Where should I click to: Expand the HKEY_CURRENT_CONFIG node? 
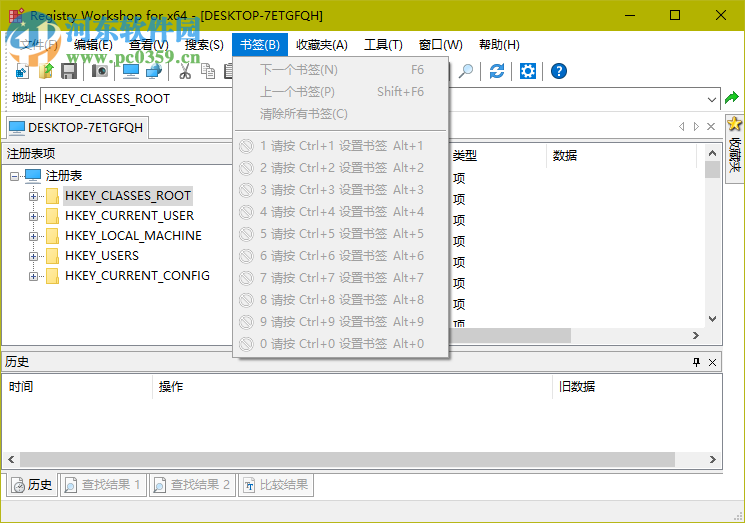[x=33, y=276]
